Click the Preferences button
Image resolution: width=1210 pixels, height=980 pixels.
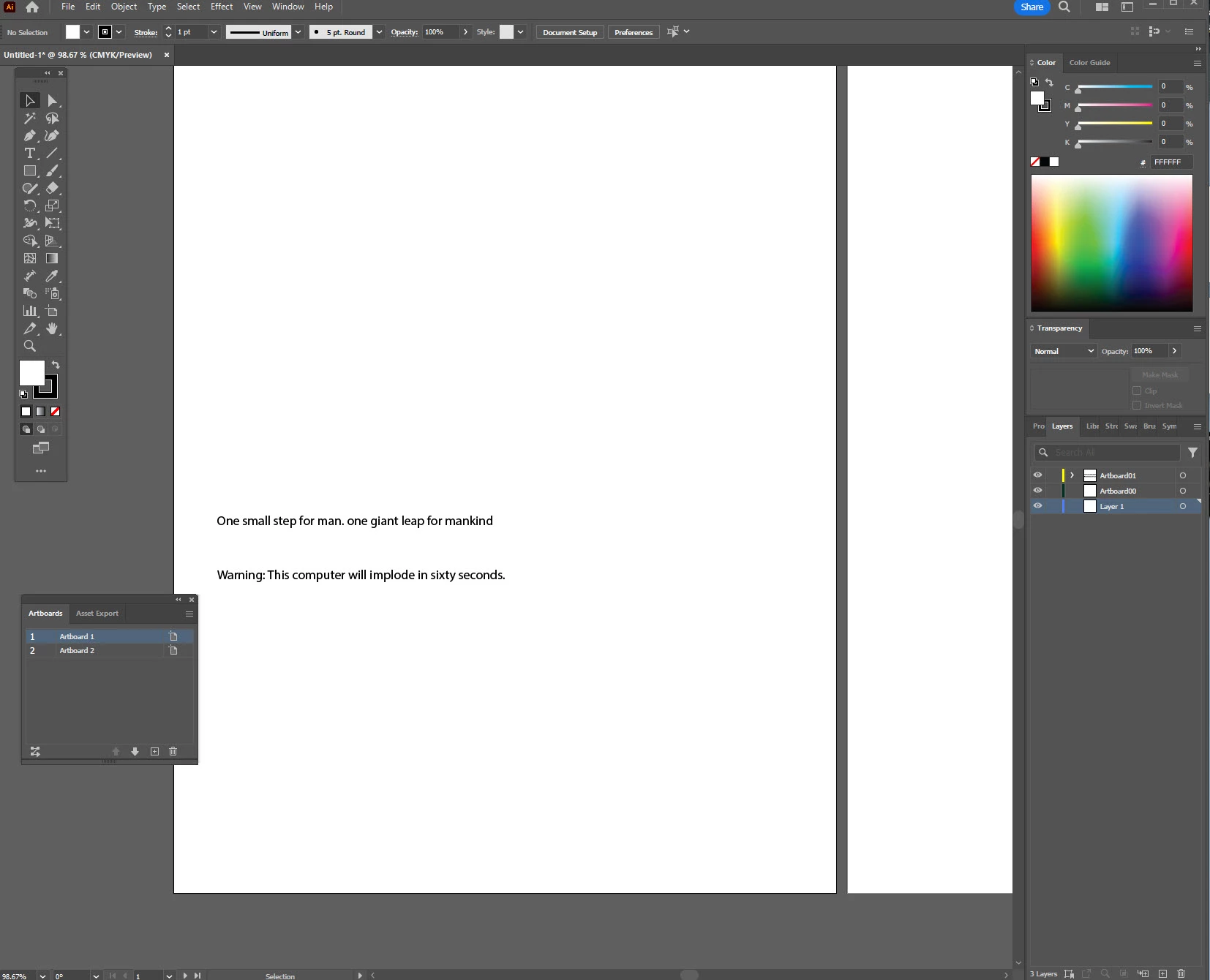[634, 32]
